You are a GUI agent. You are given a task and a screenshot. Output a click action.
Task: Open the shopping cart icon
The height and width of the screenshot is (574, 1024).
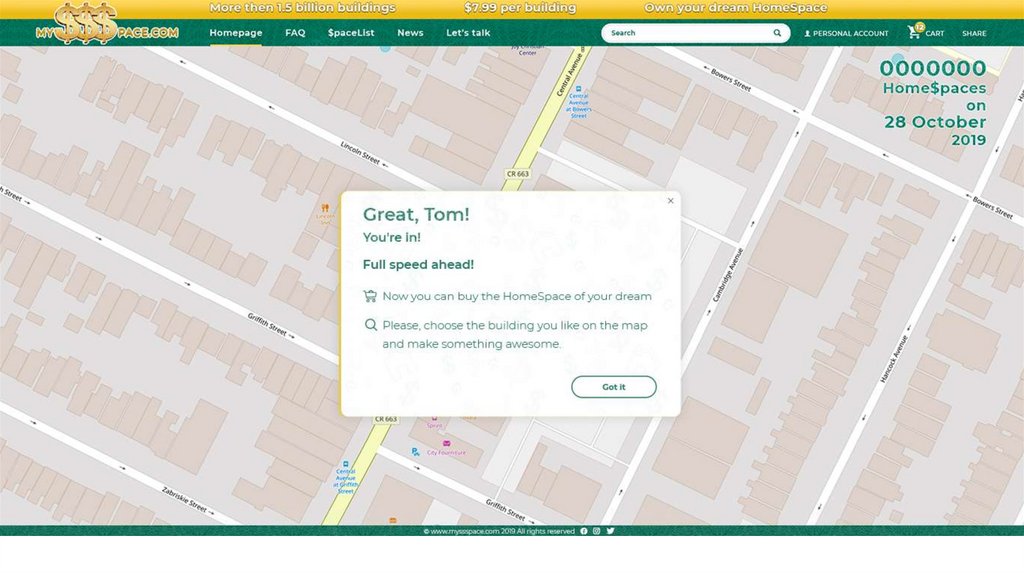(914, 32)
